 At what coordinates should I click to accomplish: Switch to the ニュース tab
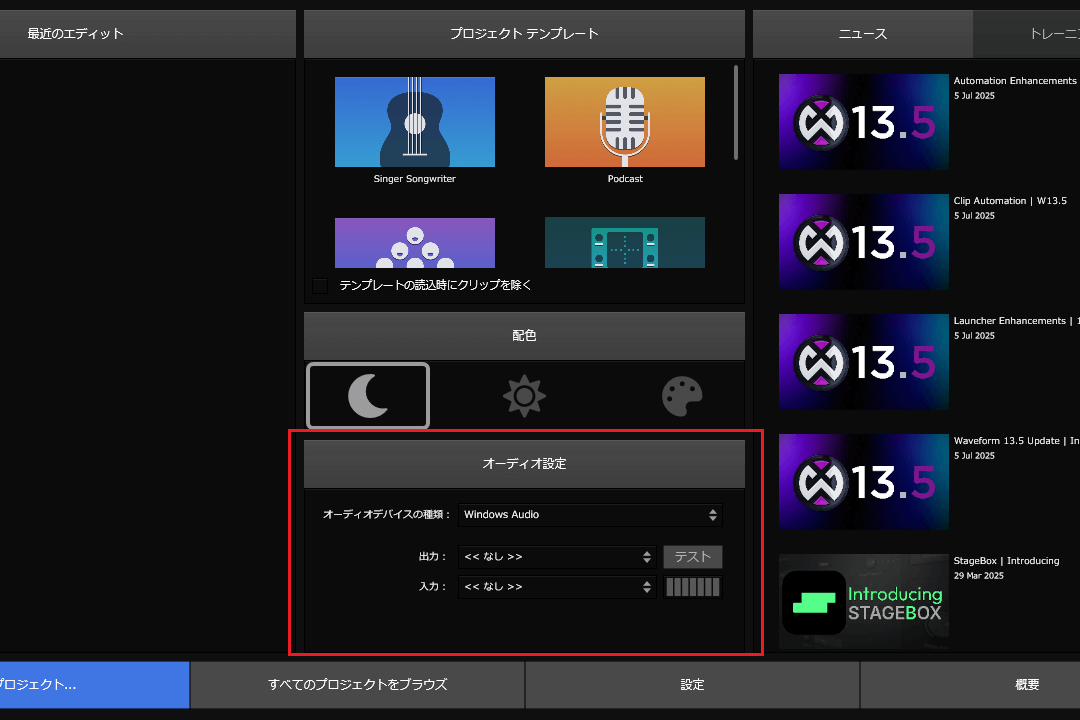[x=862, y=34]
